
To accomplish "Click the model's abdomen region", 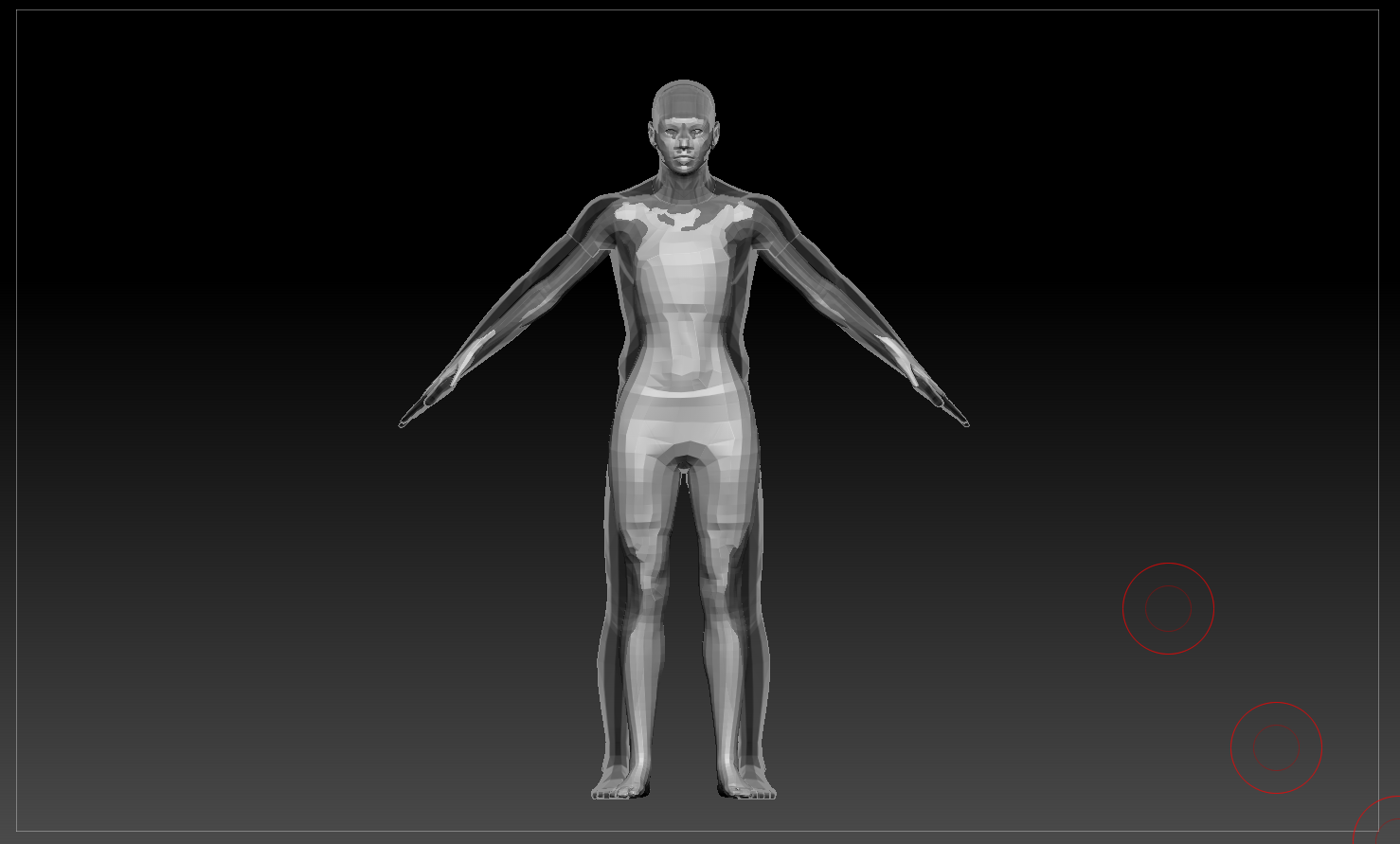I will pos(684,350).
